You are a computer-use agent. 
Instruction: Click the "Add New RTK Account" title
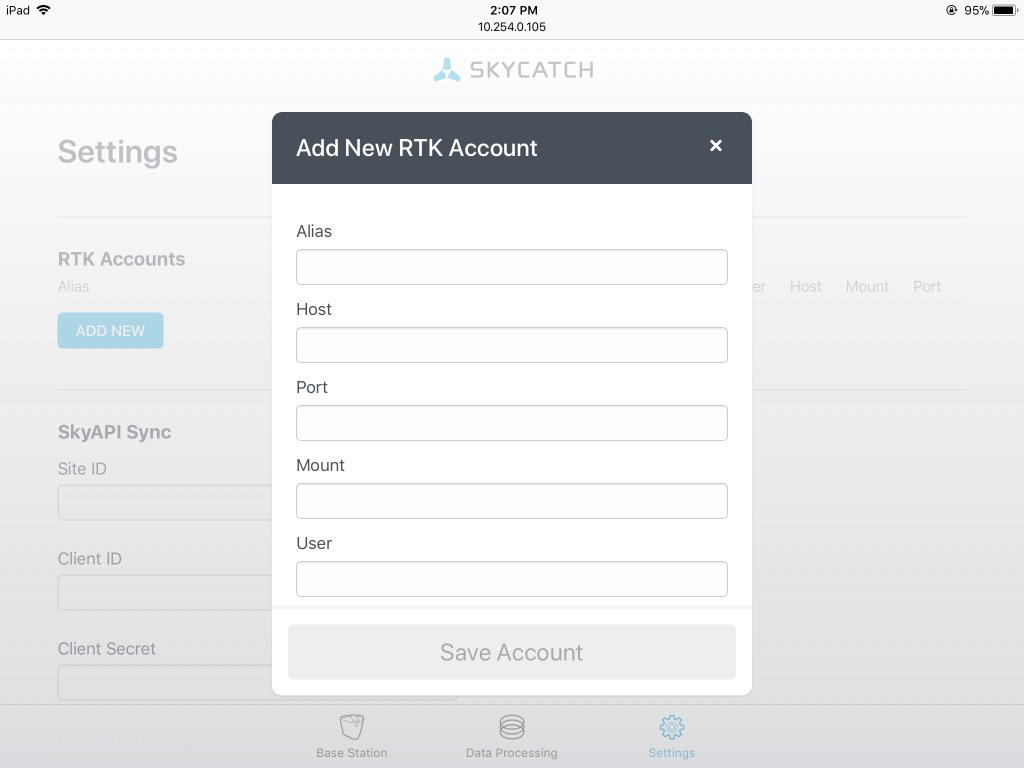point(417,148)
